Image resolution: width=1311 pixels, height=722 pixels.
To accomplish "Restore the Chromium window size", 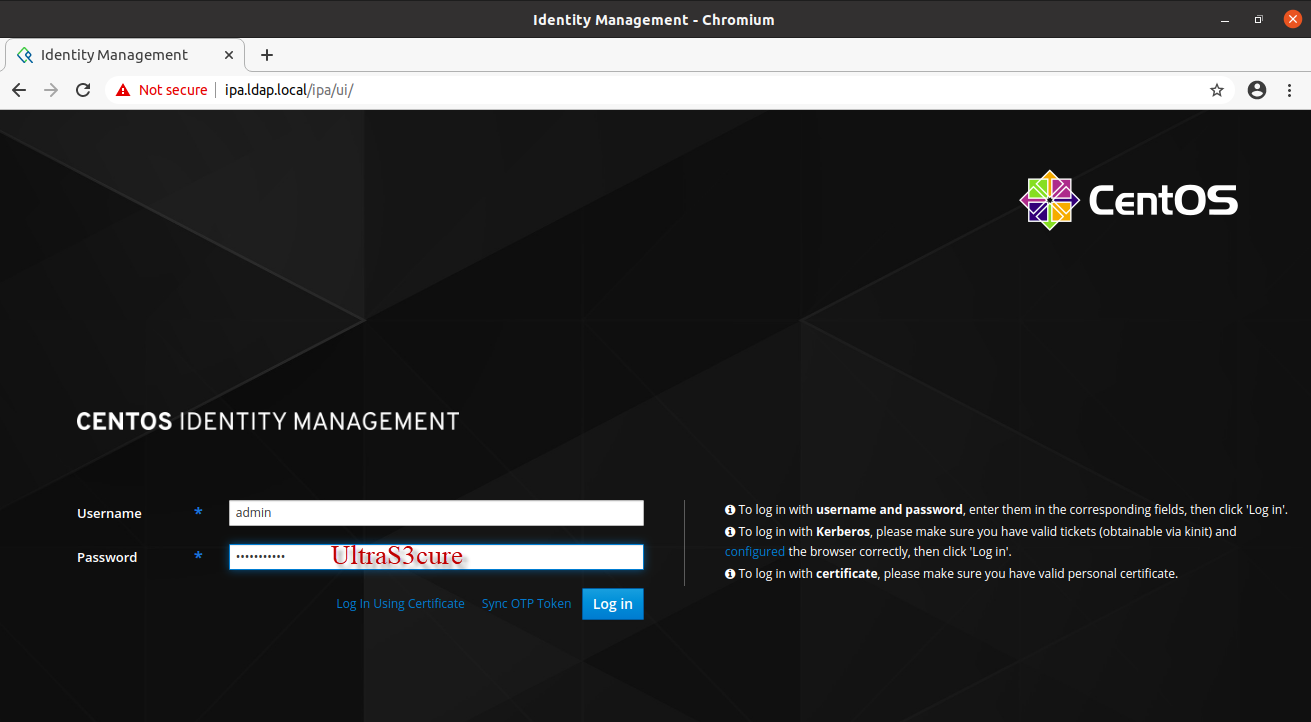I will [x=1258, y=19].
